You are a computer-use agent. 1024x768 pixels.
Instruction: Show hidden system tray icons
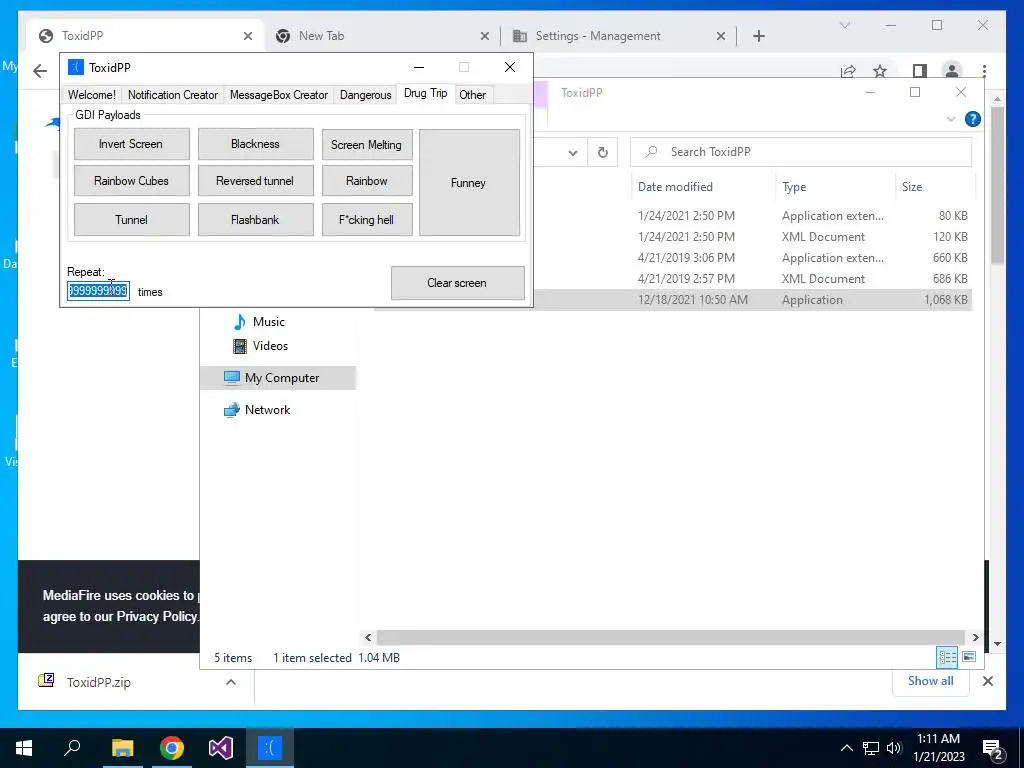(846, 748)
